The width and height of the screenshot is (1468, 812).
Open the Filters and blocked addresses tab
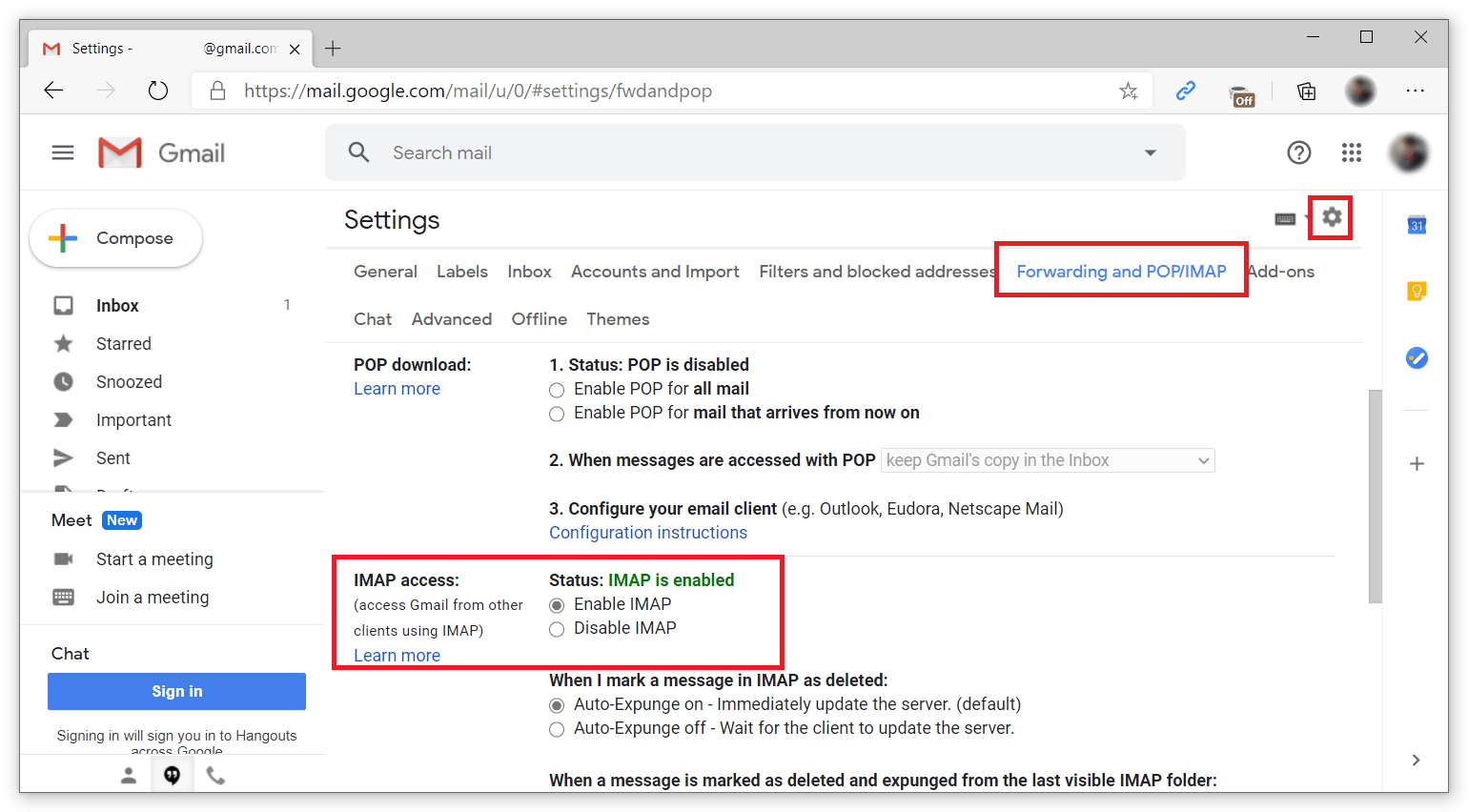point(877,272)
